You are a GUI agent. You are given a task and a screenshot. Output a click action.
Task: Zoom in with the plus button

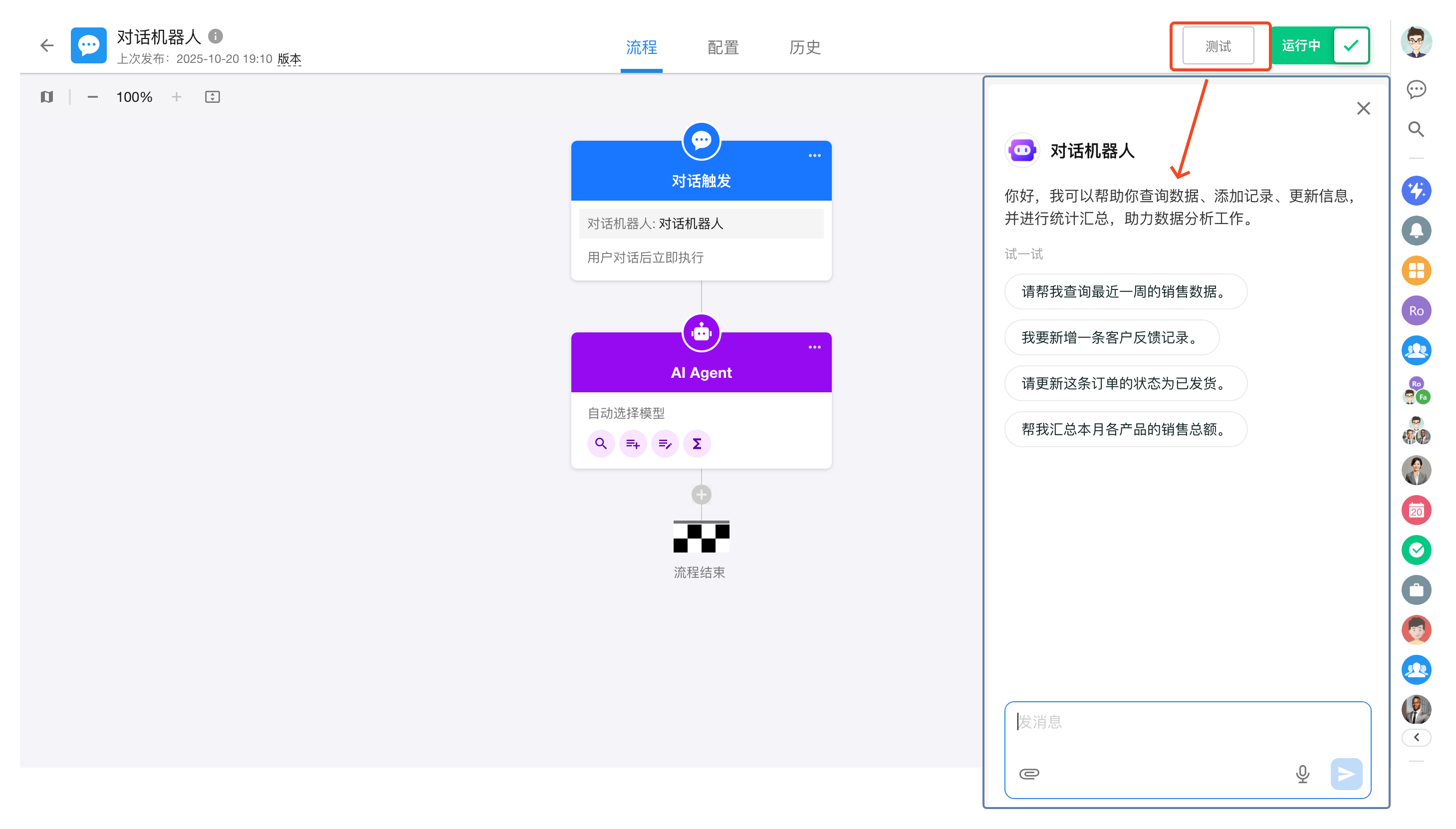pyautogui.click(x=177, y=97)
